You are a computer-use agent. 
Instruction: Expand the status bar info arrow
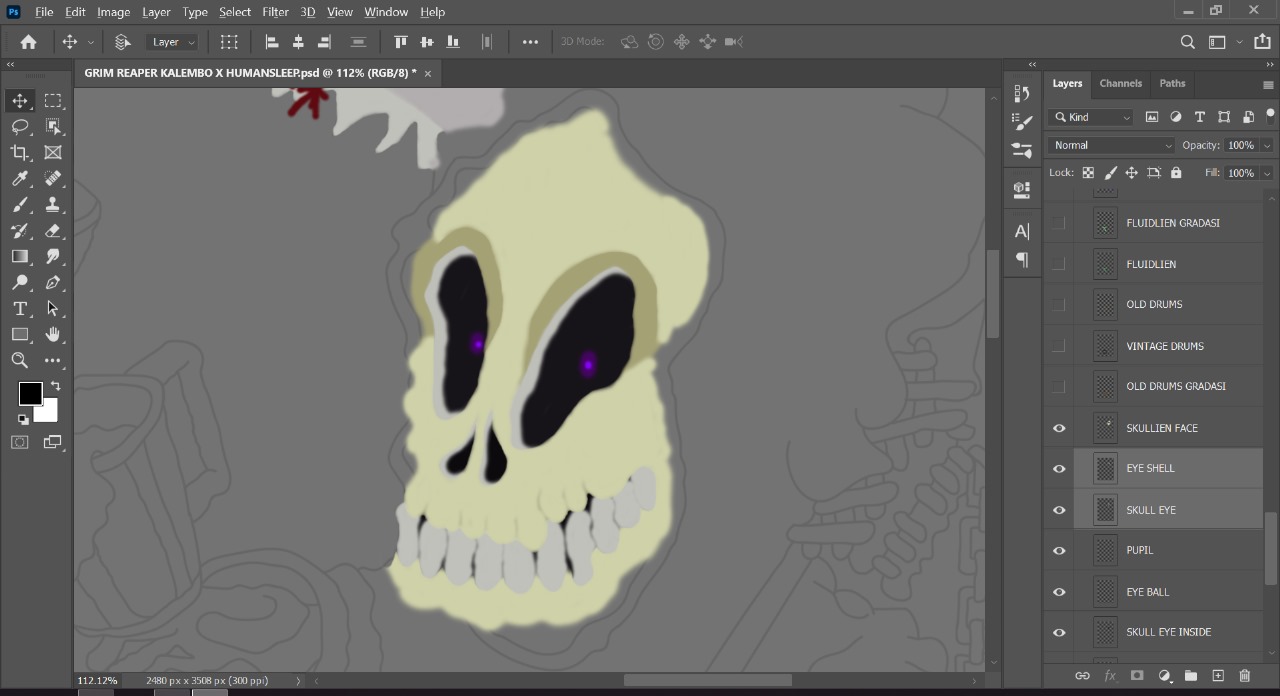click(298, 681)
